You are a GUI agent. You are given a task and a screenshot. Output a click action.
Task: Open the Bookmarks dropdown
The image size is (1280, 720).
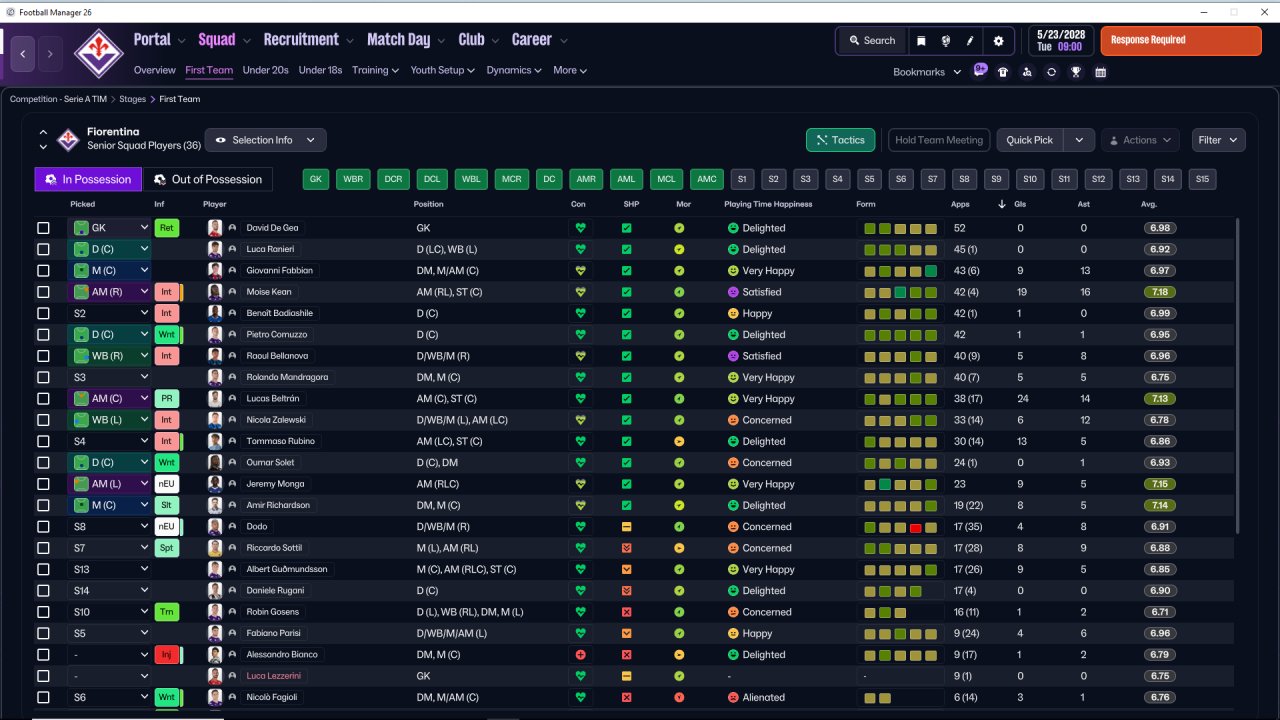click(927, 72)
